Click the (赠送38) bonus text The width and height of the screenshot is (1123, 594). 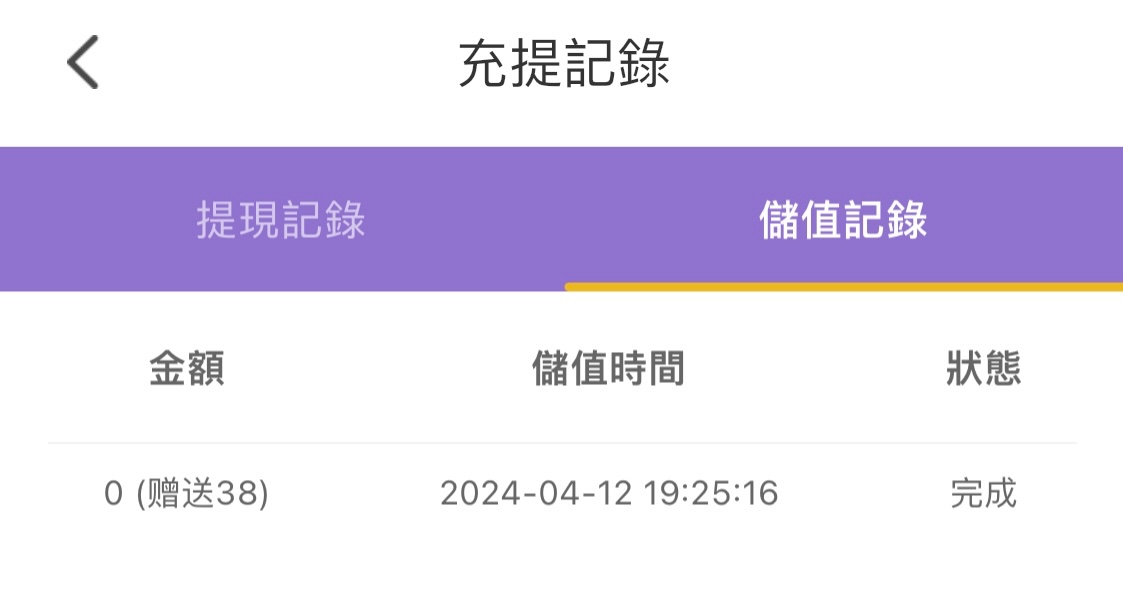(x=202, y=493)
